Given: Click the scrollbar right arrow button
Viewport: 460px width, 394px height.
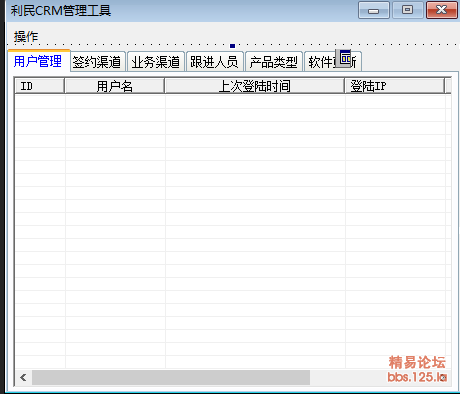Looking at the screenshot, I should [443, 377].
